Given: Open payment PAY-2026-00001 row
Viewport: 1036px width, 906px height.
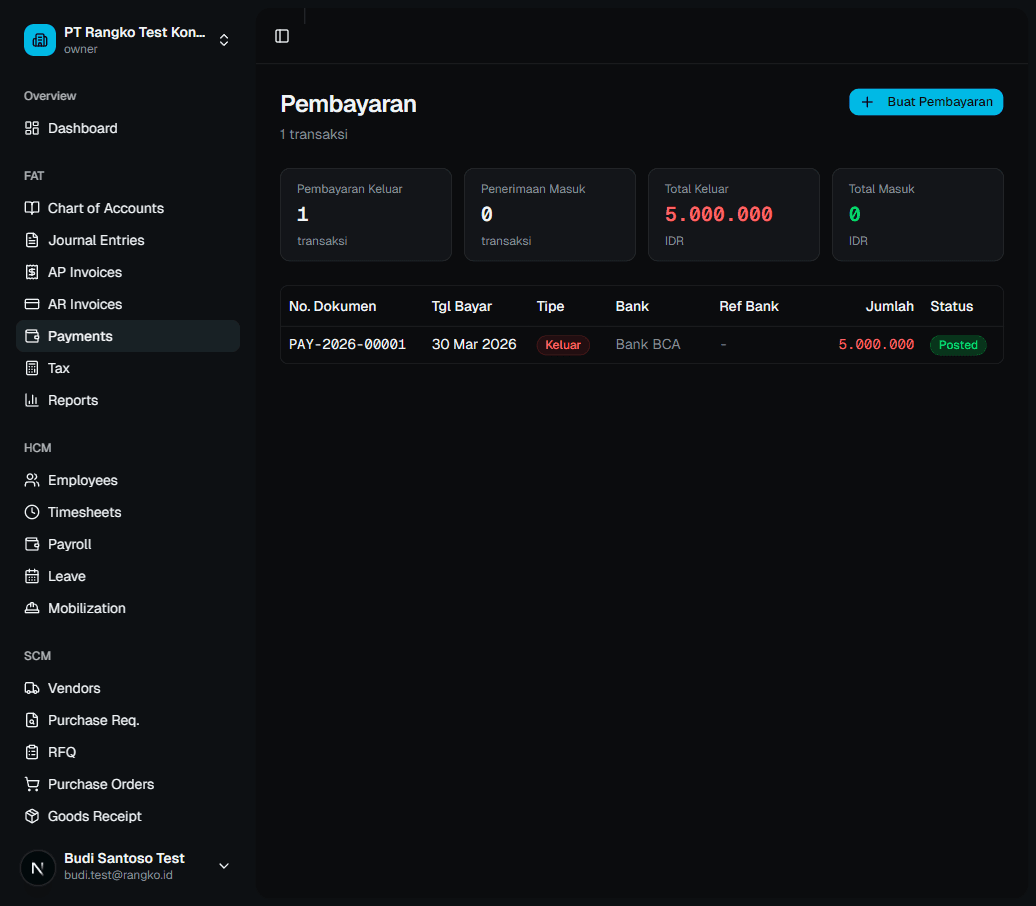Looking at the screenshot, I should (x=642, y=344).
